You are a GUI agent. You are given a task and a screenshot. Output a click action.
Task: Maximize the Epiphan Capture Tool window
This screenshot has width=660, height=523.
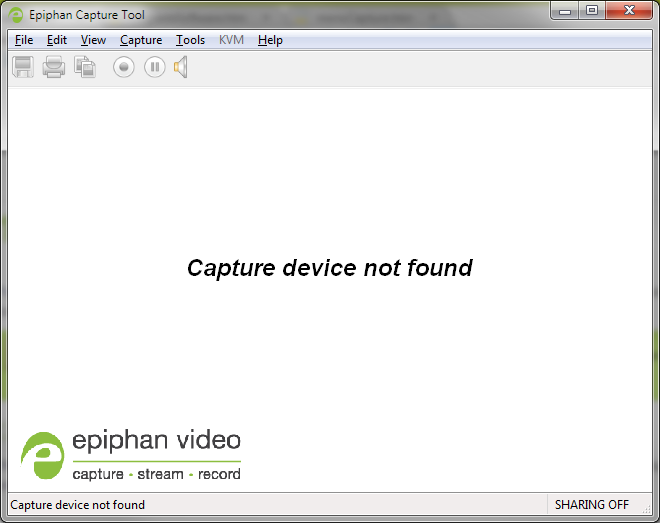pos(591,11)
